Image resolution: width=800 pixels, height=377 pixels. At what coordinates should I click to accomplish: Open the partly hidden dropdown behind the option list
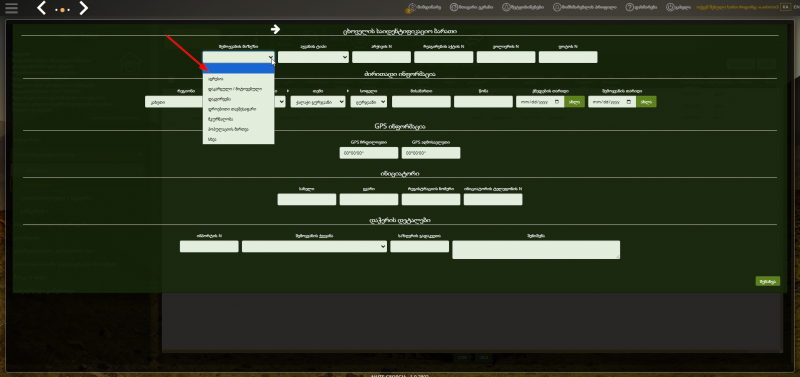pos(280,102)
